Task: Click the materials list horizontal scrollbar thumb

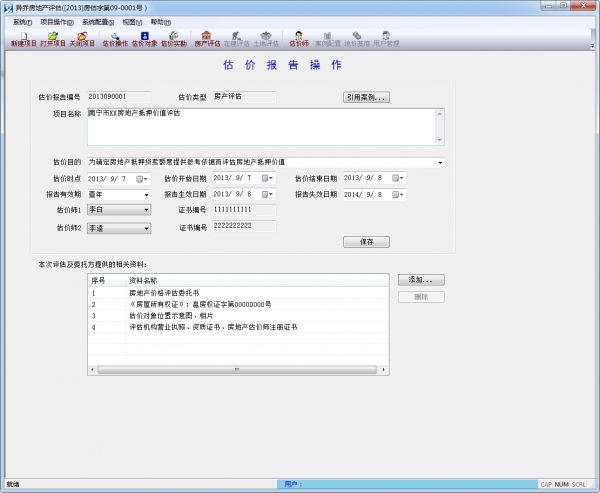Action: tap(237, 370)
